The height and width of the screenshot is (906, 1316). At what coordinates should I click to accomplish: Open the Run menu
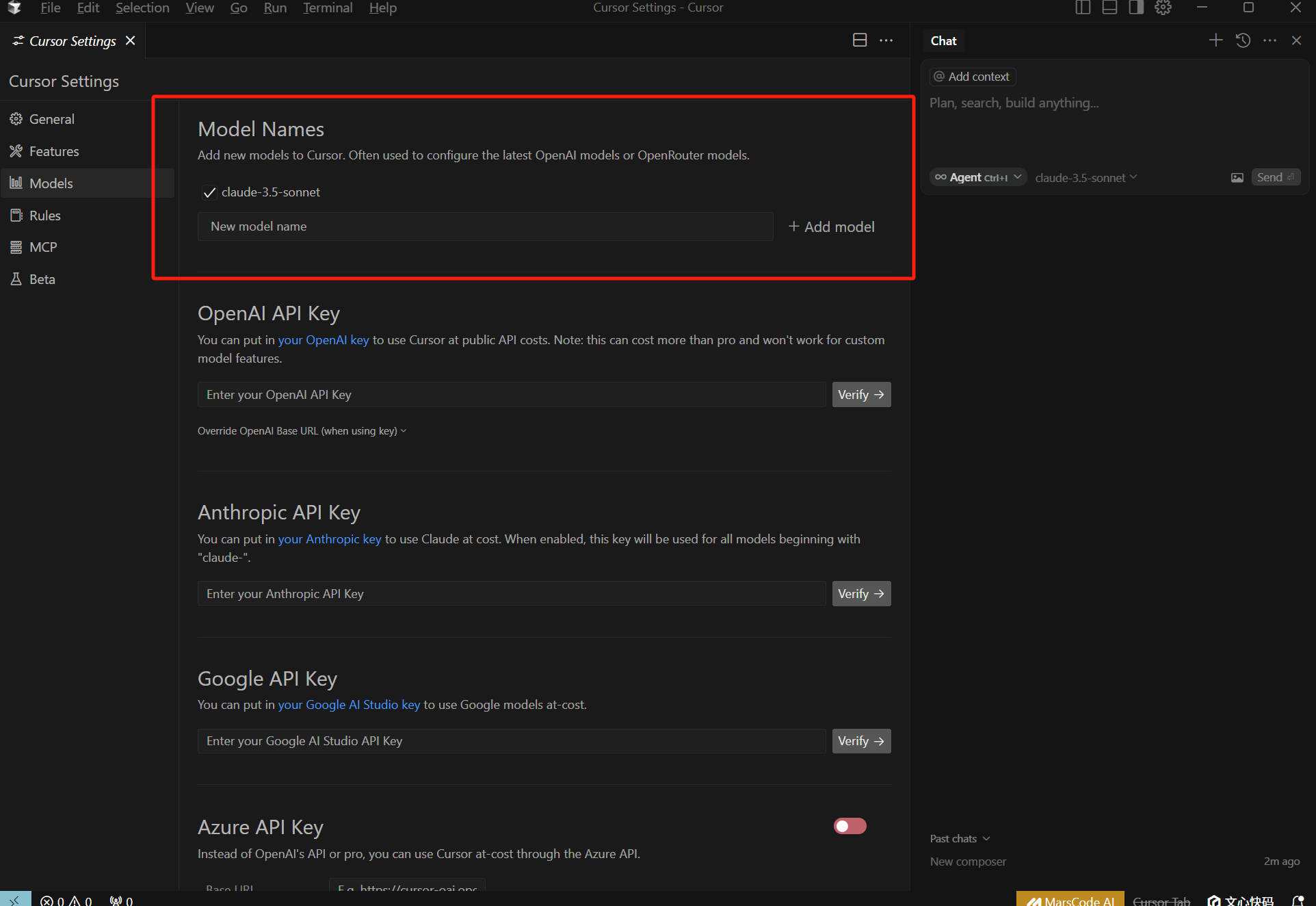click(x=275, y=8)
